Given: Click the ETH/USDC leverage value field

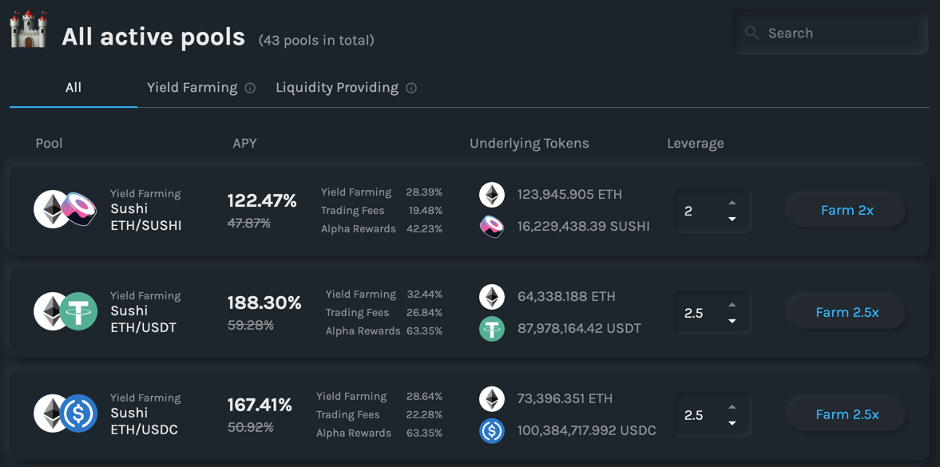Looking at the screenshot, I should click(712, 415).
